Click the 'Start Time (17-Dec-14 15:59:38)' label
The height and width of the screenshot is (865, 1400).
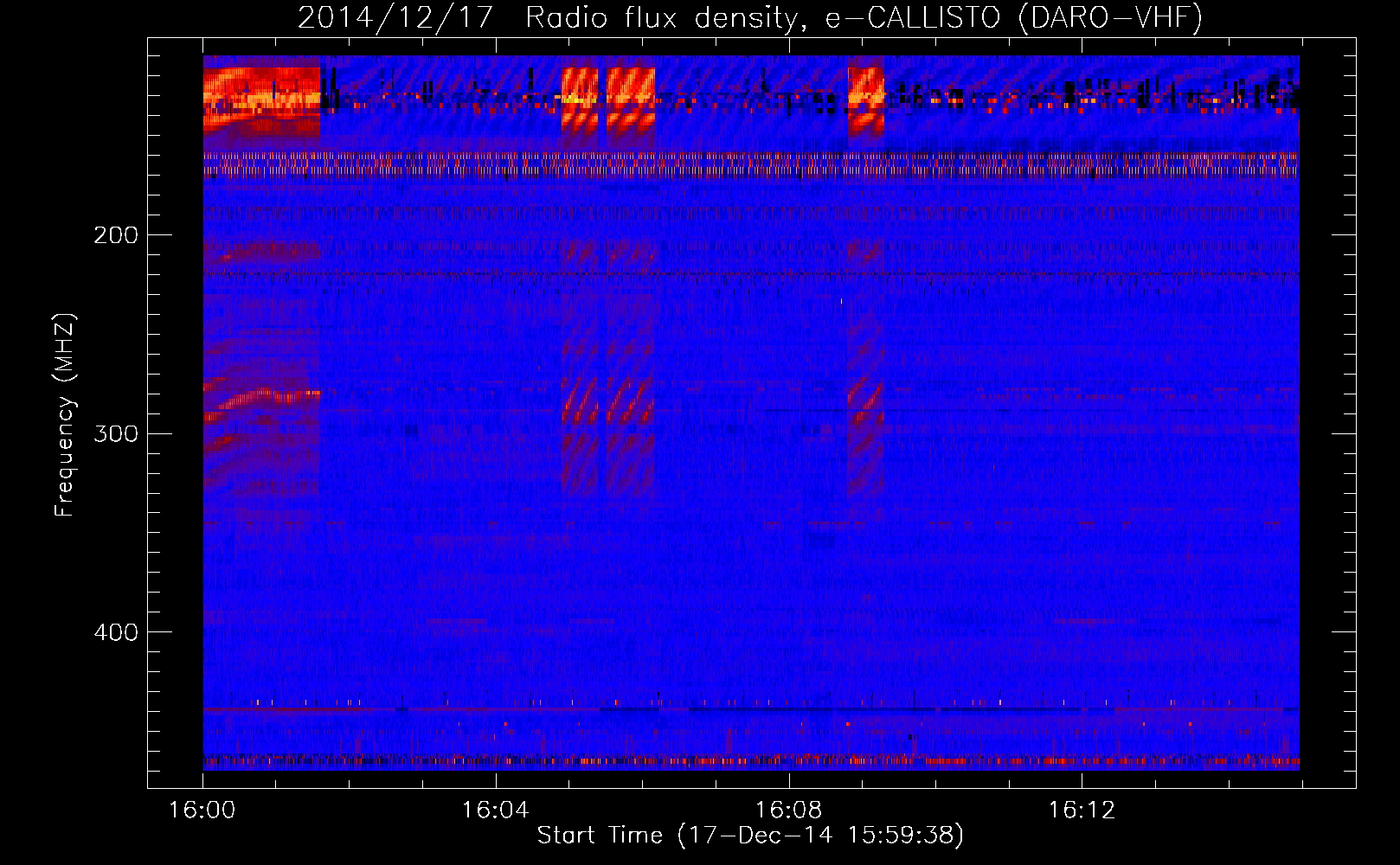[750, 836]
